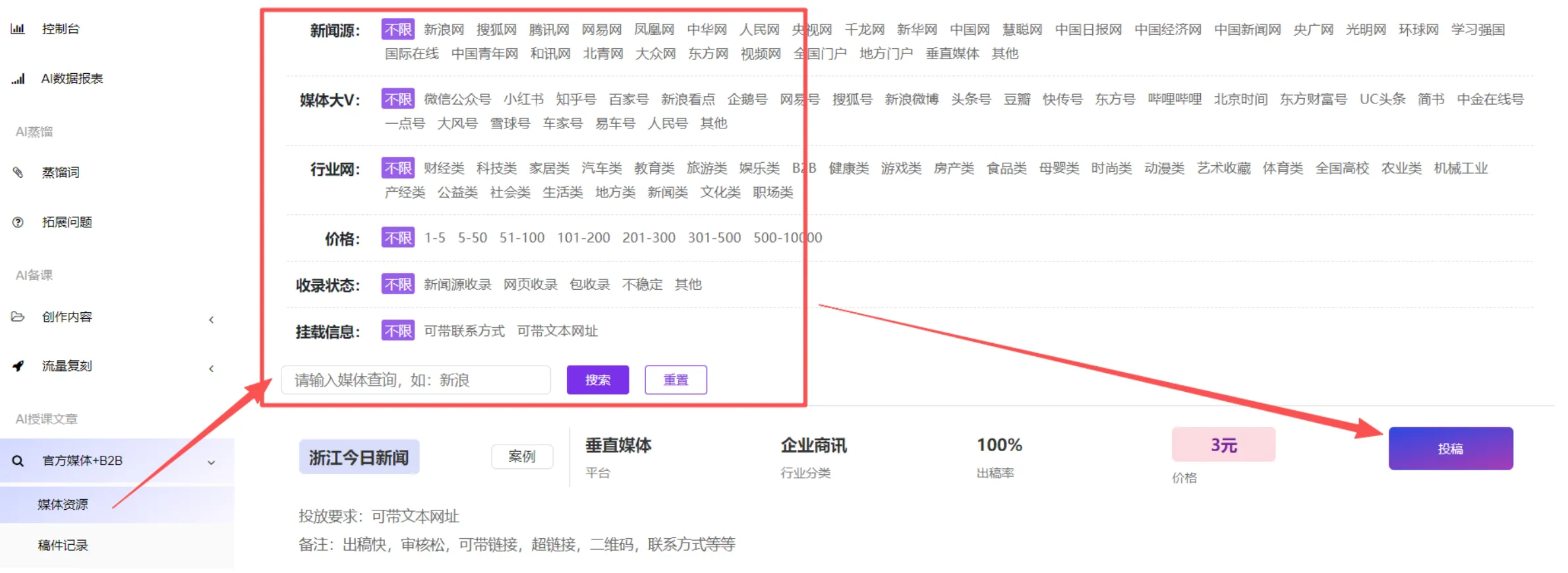Select 可带文本网址 mount option

click(557, 331)
